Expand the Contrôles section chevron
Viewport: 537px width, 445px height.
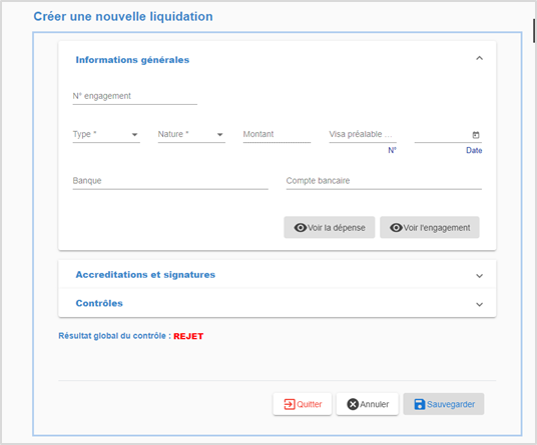(479, 305)
